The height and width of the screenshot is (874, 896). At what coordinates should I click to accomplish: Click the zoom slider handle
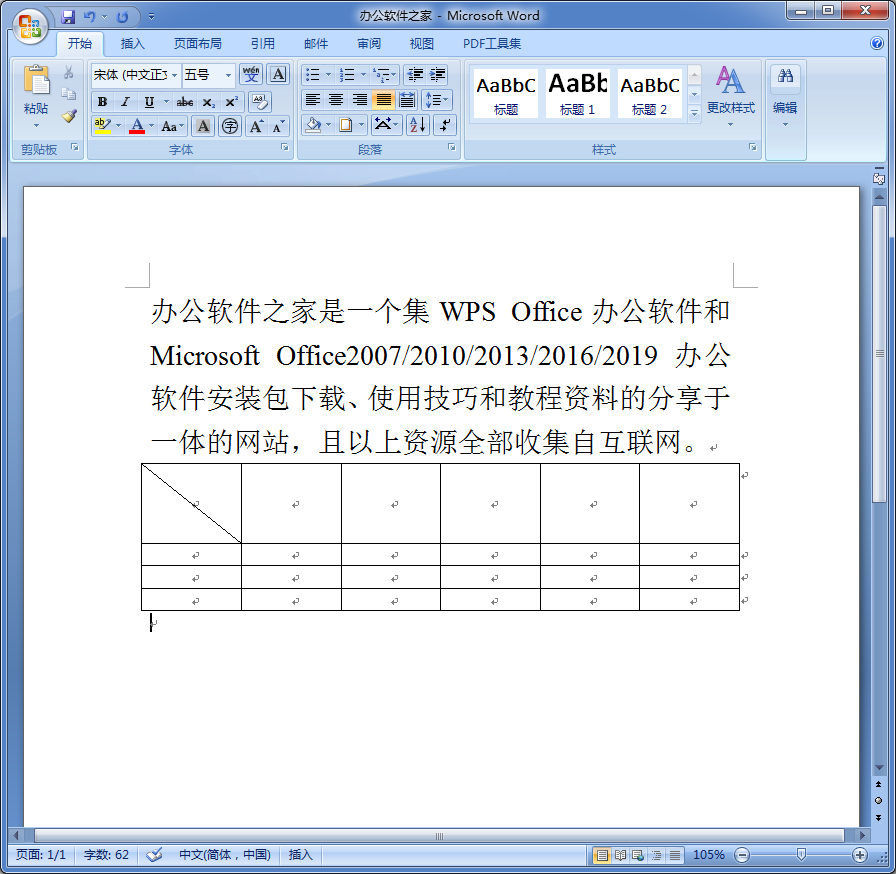click(801, 855)
